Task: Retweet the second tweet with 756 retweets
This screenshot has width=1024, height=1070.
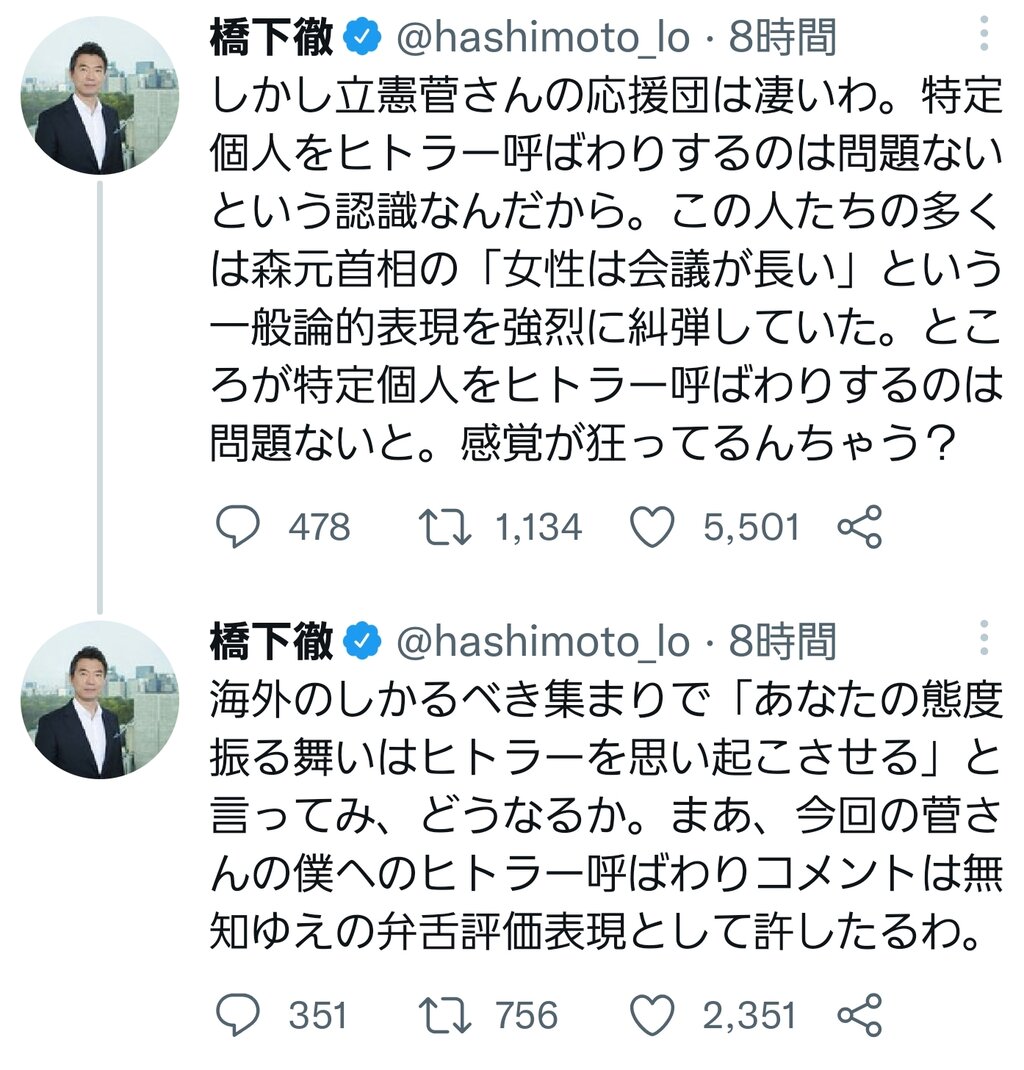Action: [444, 1015]
